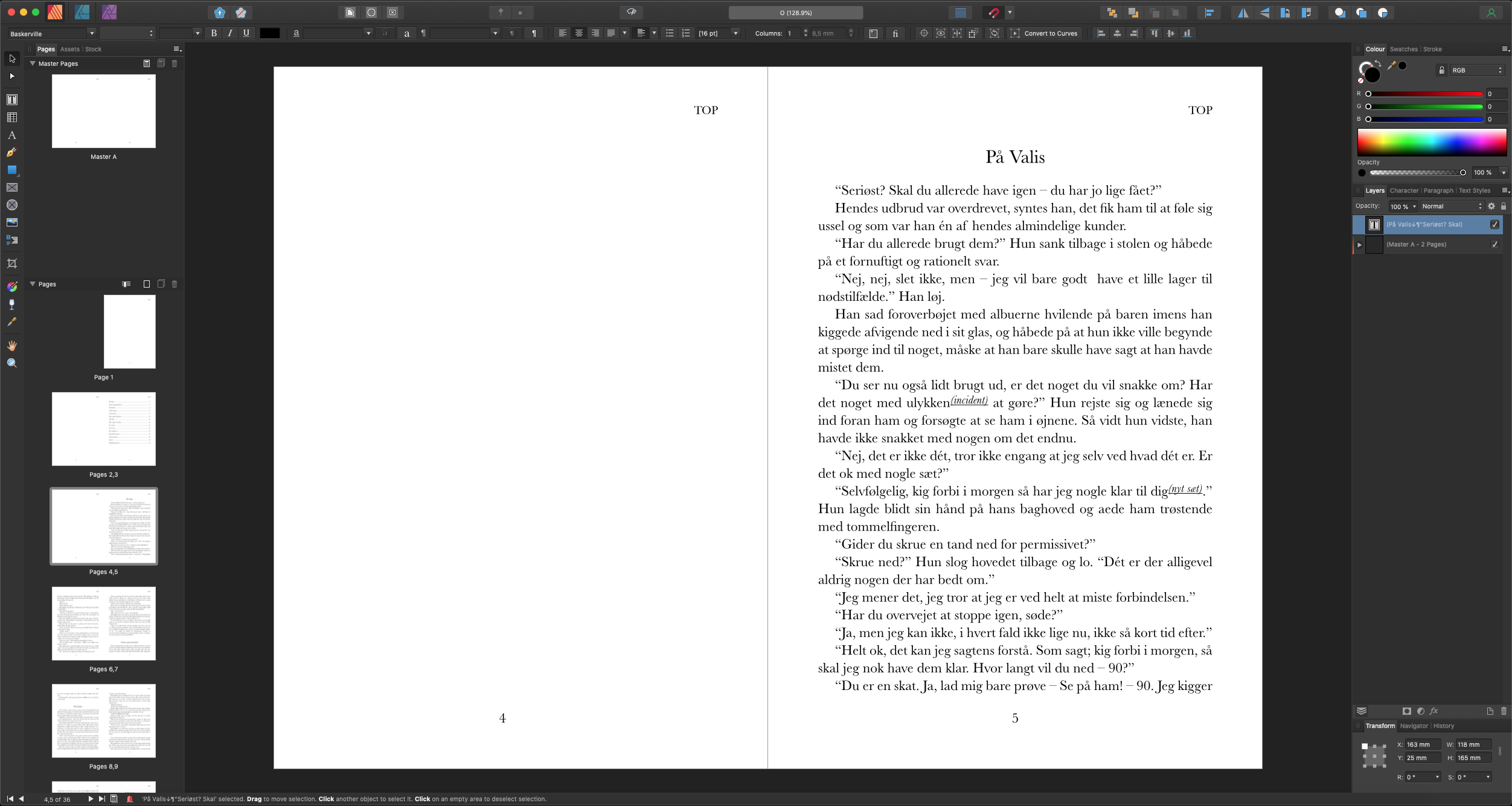Toggle bold formatting on selected text

tap(213, 33)
